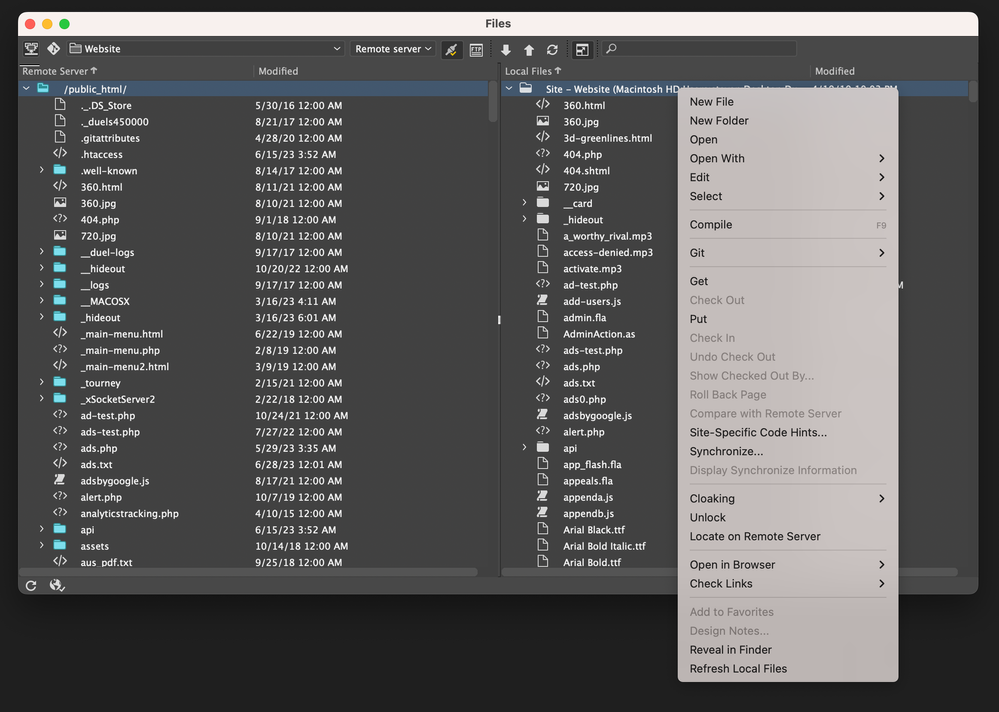Expand the __duel-logs folder

[41, 252]
